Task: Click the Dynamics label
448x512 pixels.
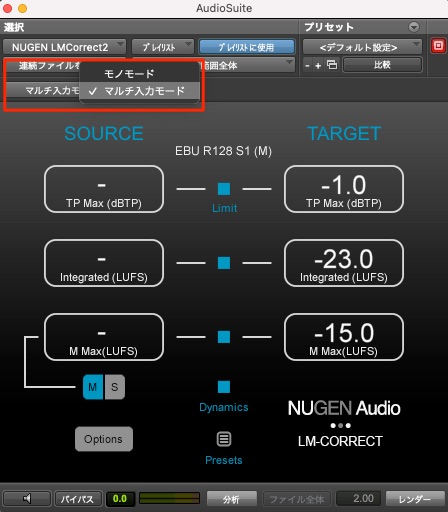Action: (x=224, y=407)
